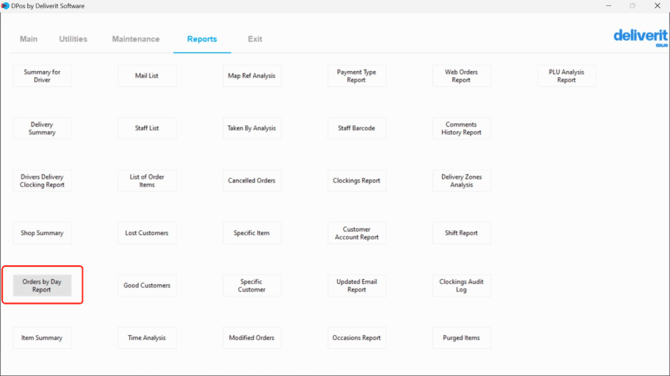
Task: Click the deliverit logo
Action: [x=641, y=37]
